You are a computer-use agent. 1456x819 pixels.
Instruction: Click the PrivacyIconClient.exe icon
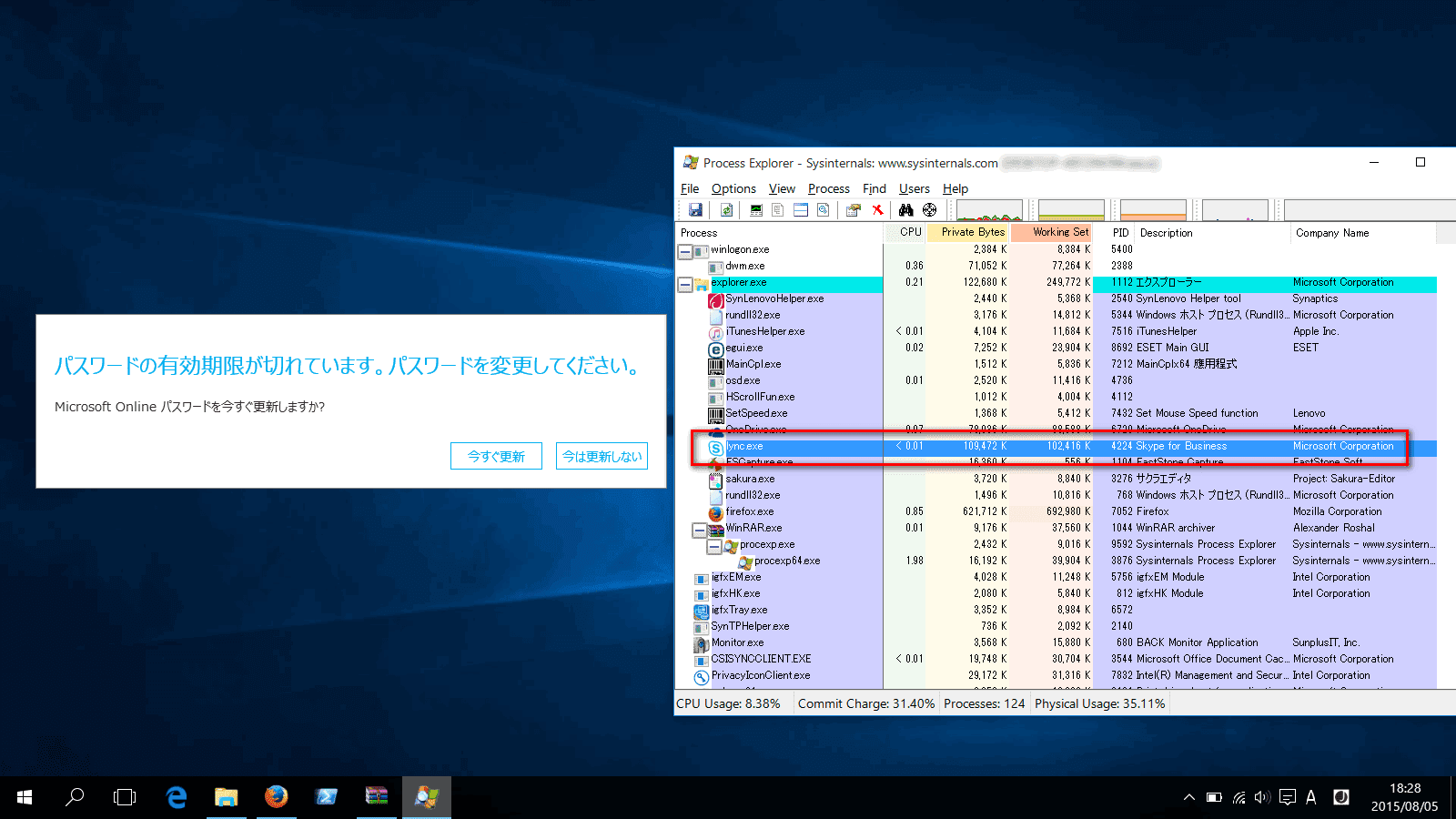(x=702, y=676)
